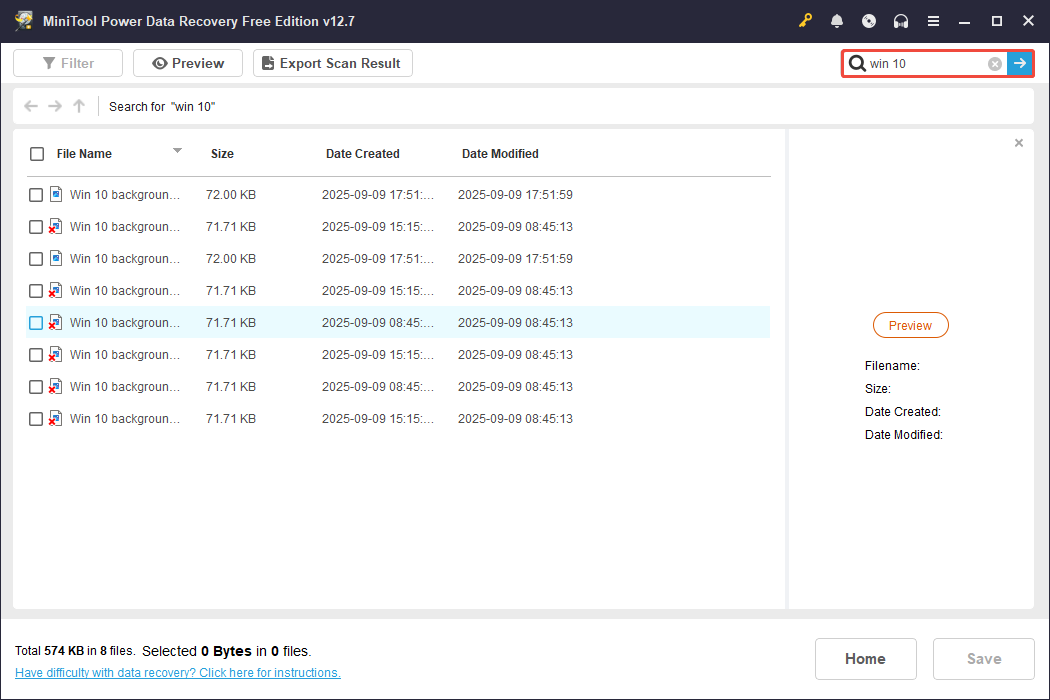1050x700 pixels.
Task: Click the magnifier icon in the search box
Action: 857,63
